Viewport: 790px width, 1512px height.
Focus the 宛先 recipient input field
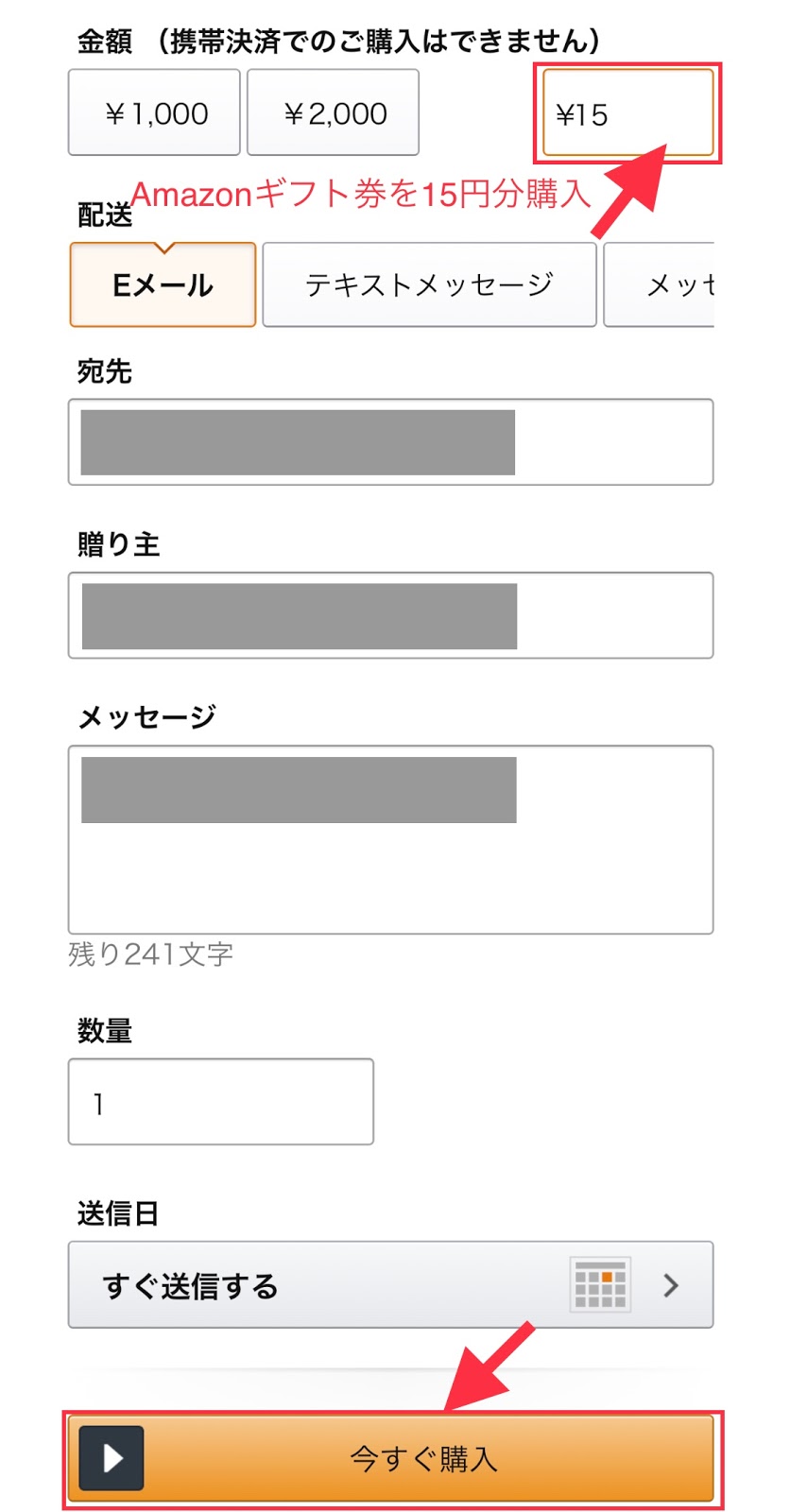pos(390,442)
